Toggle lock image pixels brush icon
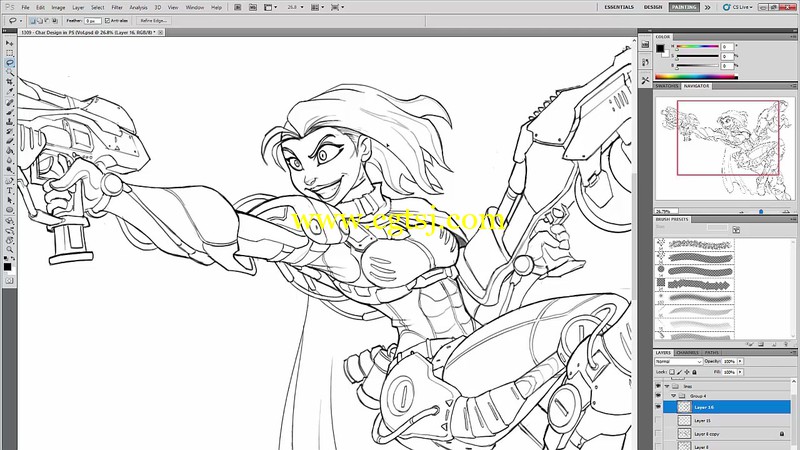The image size is (800, 450). pos(680,372)
